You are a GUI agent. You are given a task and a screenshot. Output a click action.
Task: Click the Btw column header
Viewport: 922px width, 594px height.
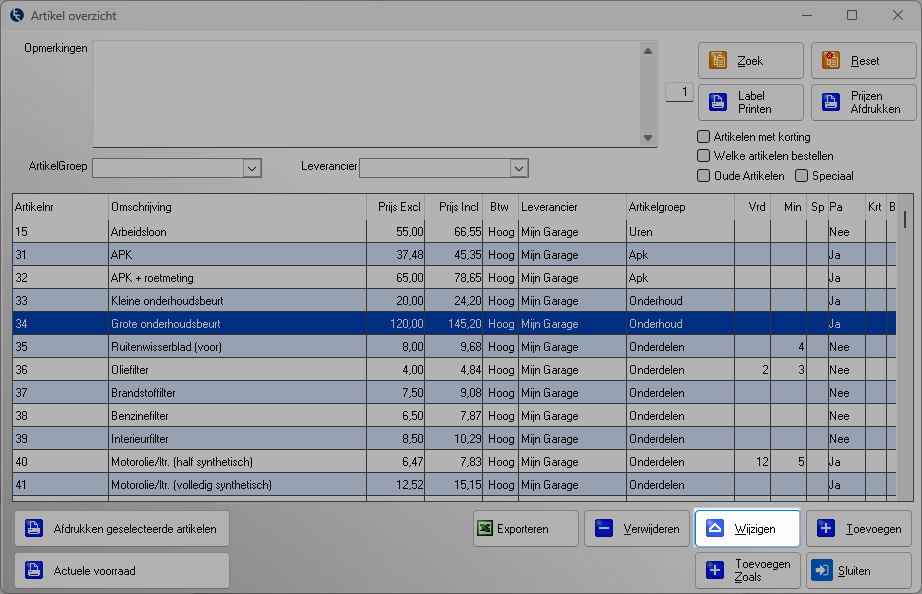pyautogui.click(x=500, y=207)
